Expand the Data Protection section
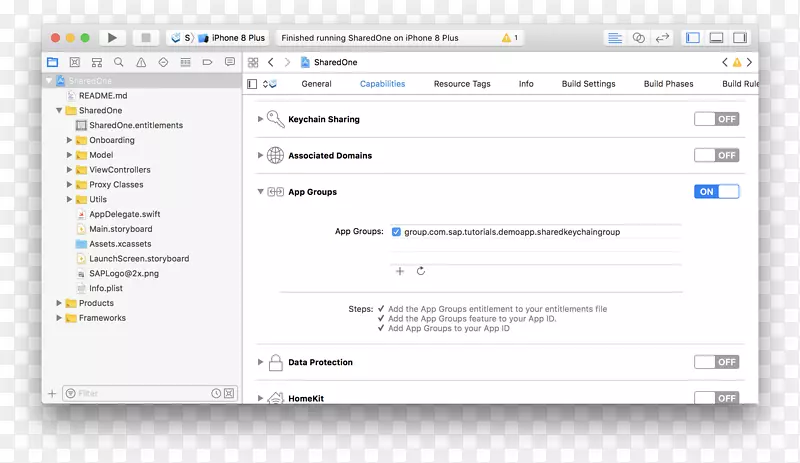 261,362
